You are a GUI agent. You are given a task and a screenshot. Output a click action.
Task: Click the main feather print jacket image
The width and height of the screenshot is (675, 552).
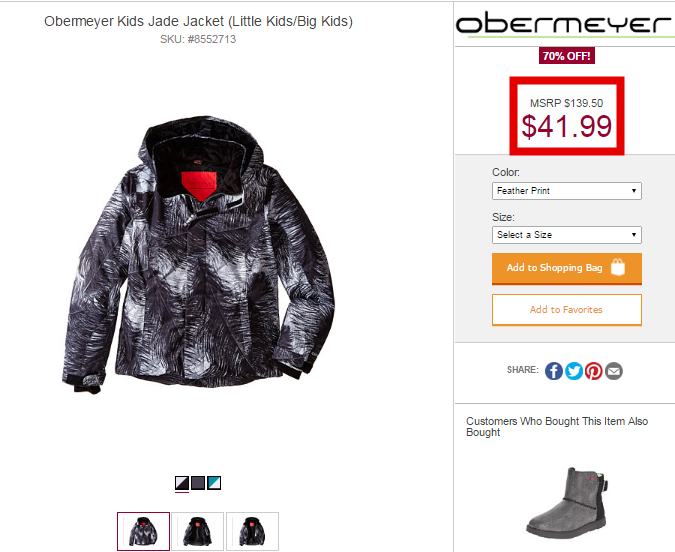(x=198, y=254)
